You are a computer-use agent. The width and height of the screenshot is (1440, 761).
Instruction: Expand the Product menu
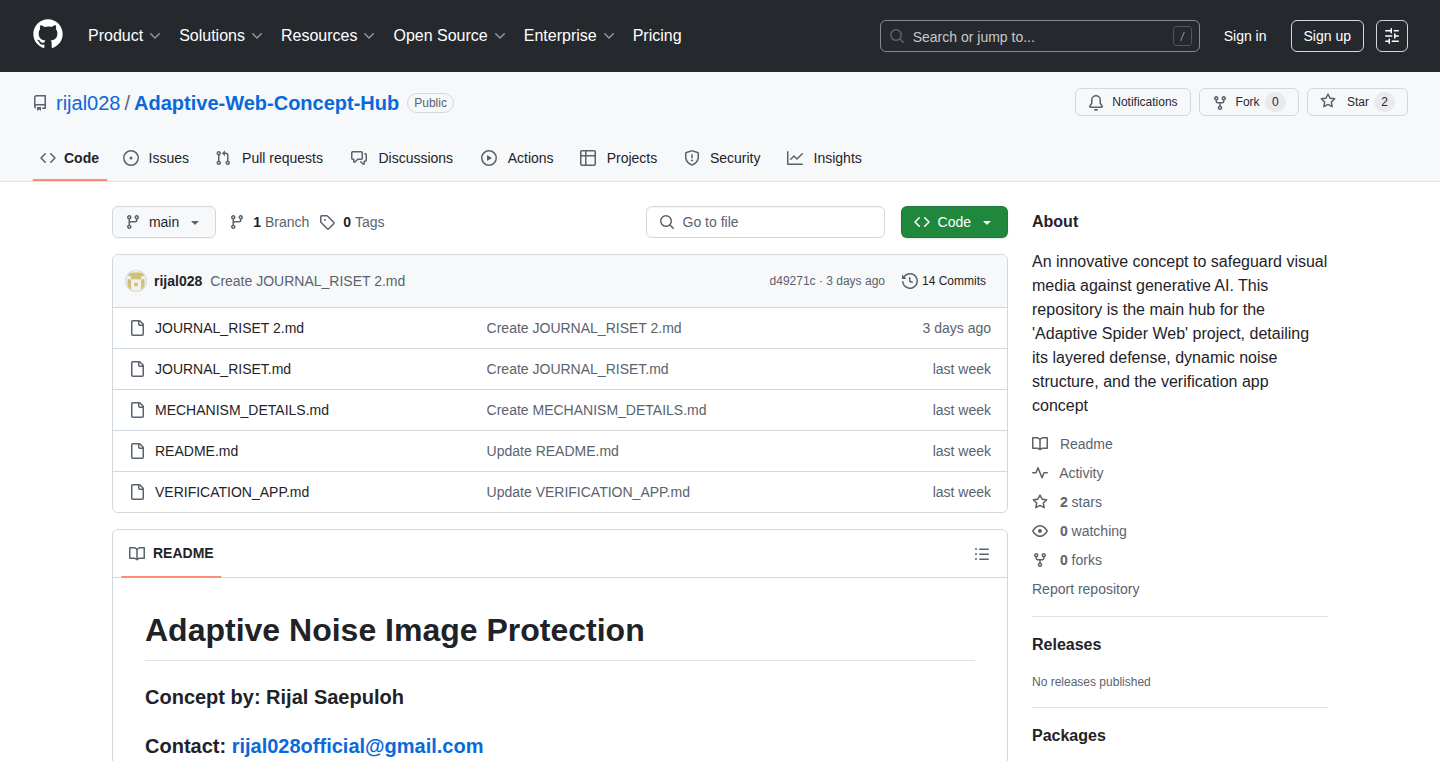tap(124, 36)
